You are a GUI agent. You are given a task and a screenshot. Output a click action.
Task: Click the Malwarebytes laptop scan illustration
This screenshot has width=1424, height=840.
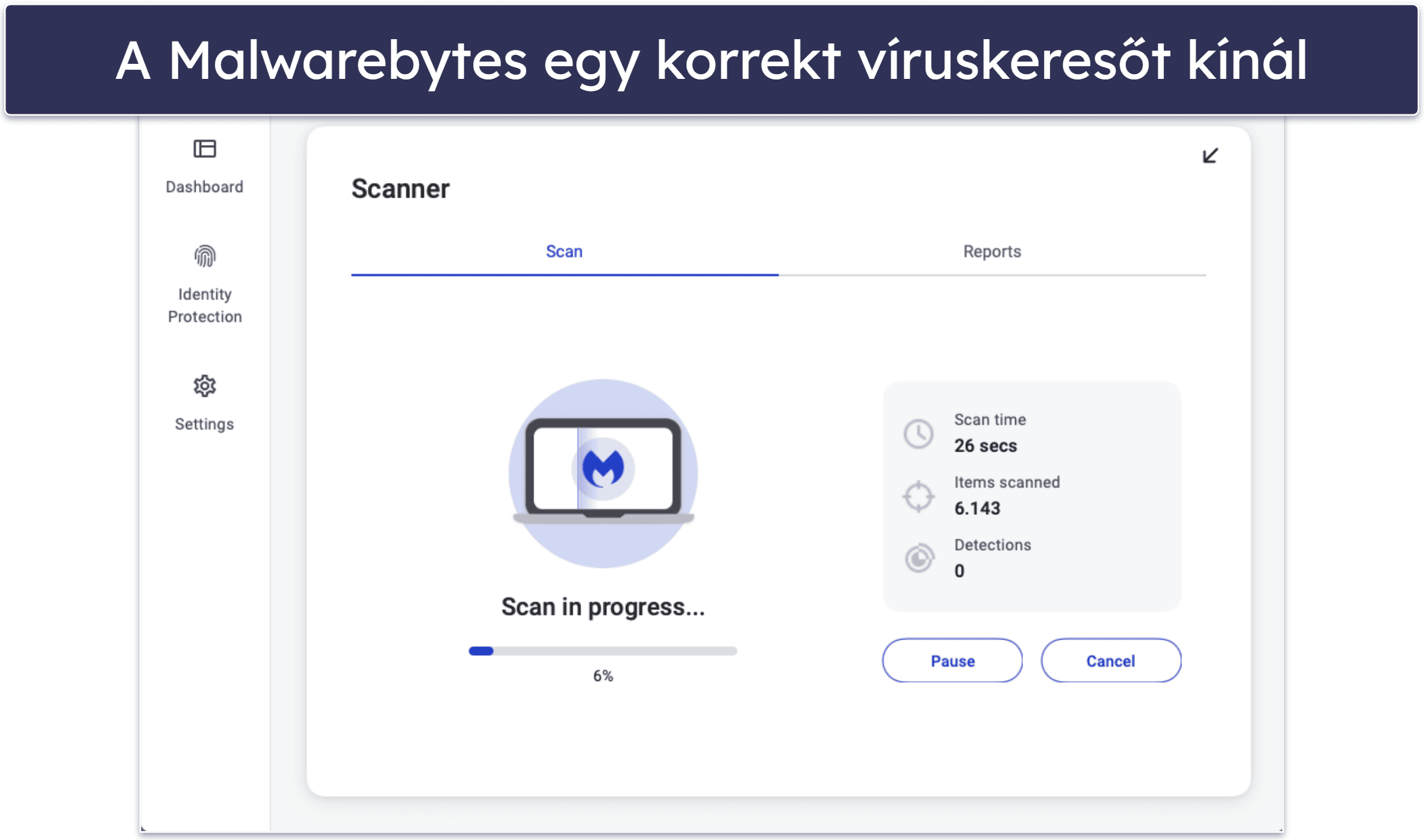click(x=603, y=473)
